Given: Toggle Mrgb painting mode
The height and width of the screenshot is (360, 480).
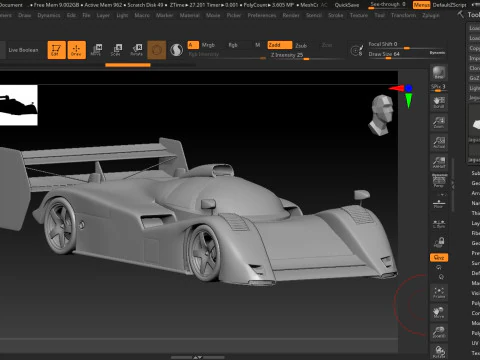Looking at the screenshot, I should coord(208,45).
